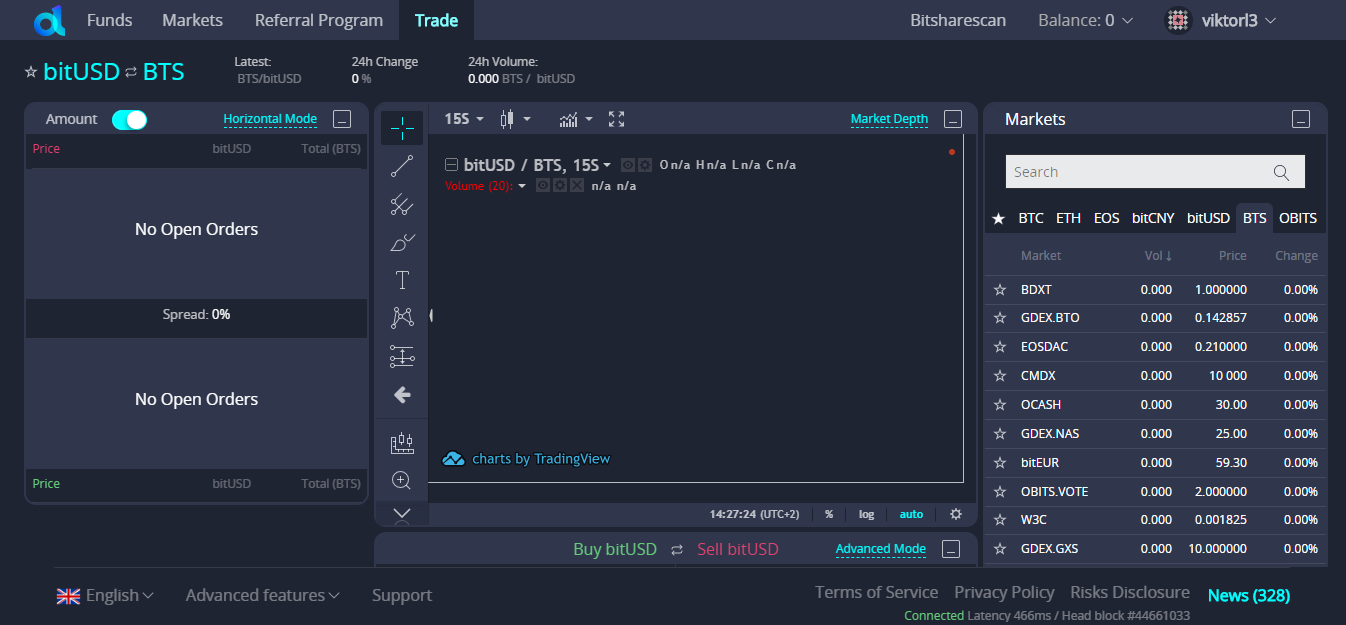Minimize the chart panel
The height and width of the screenshot is (625, 1346).
point(953,119)
